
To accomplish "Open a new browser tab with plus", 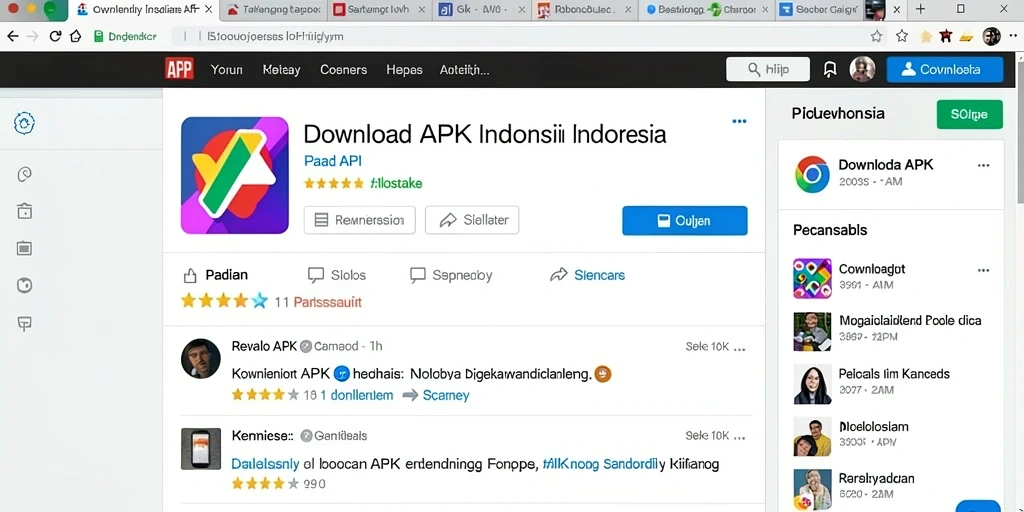I will pos(920,9).
